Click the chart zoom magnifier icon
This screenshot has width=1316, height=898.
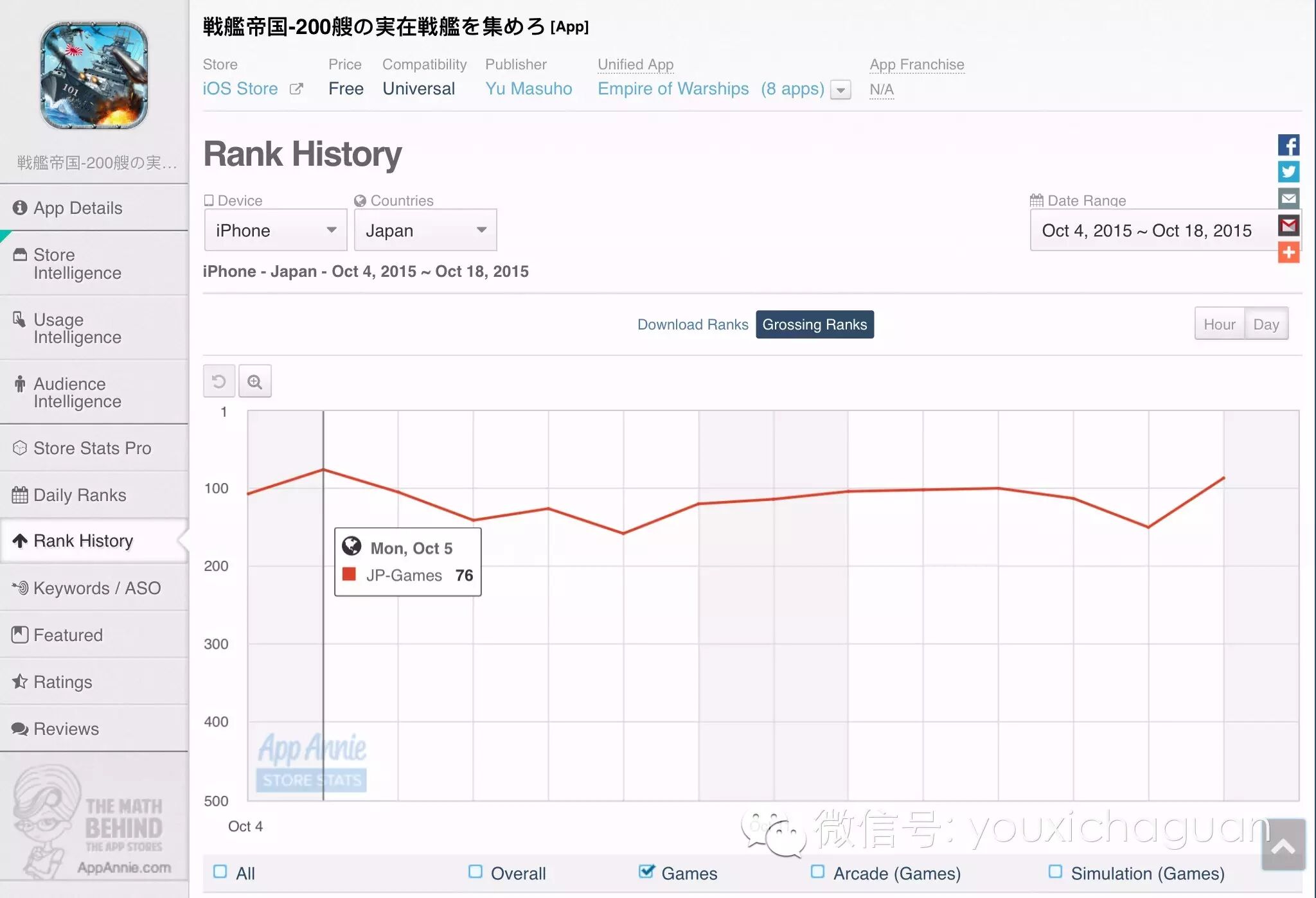coord(255,381)
